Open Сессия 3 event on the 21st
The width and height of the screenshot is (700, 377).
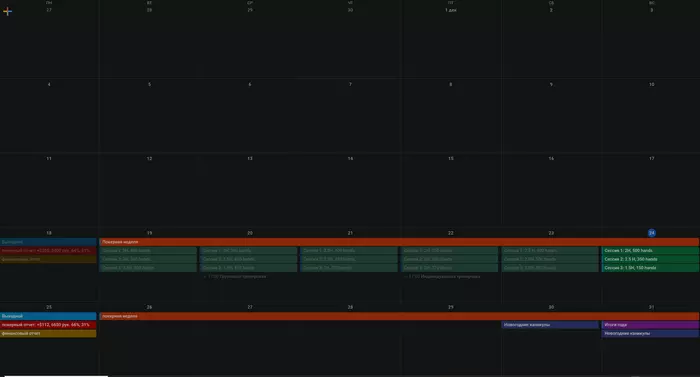point(349,268)
